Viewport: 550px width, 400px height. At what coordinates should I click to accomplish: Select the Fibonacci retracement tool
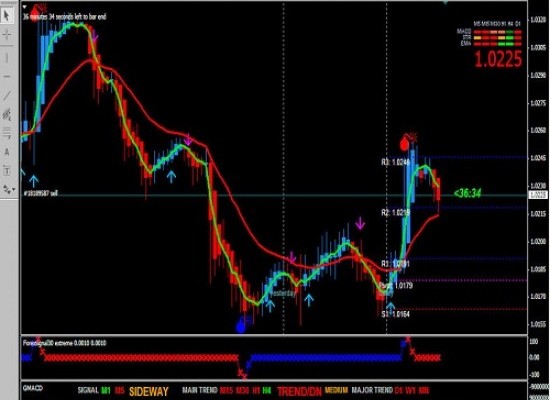[7, 133]
